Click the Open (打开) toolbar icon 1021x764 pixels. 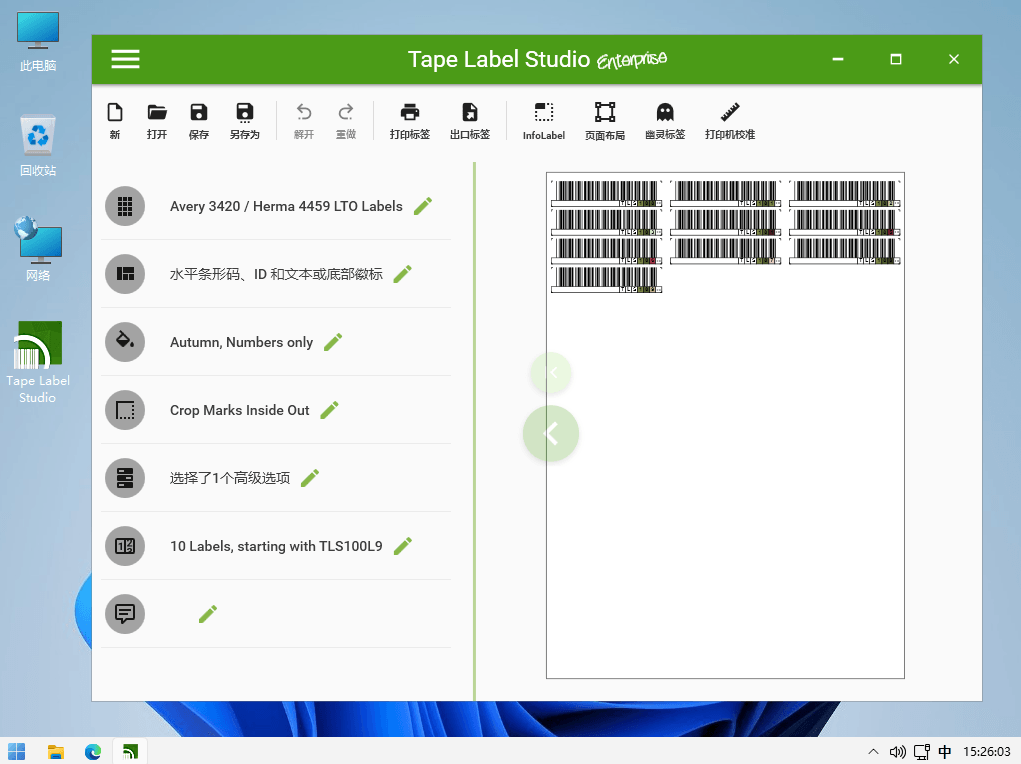pyautogui.click(x=157, y=120)
